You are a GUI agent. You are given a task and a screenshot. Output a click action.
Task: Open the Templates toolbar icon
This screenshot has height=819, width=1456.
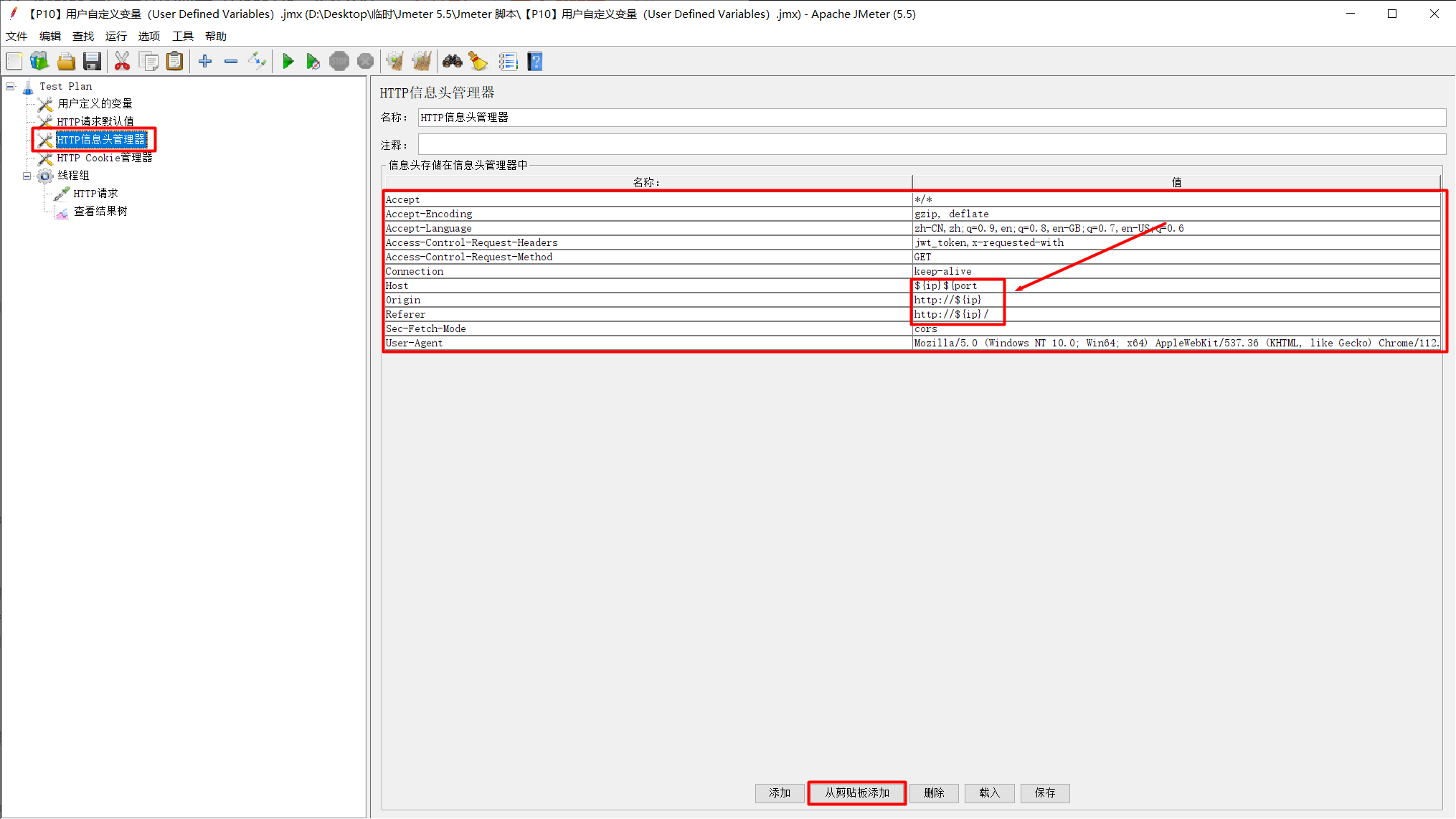[39, 62]
